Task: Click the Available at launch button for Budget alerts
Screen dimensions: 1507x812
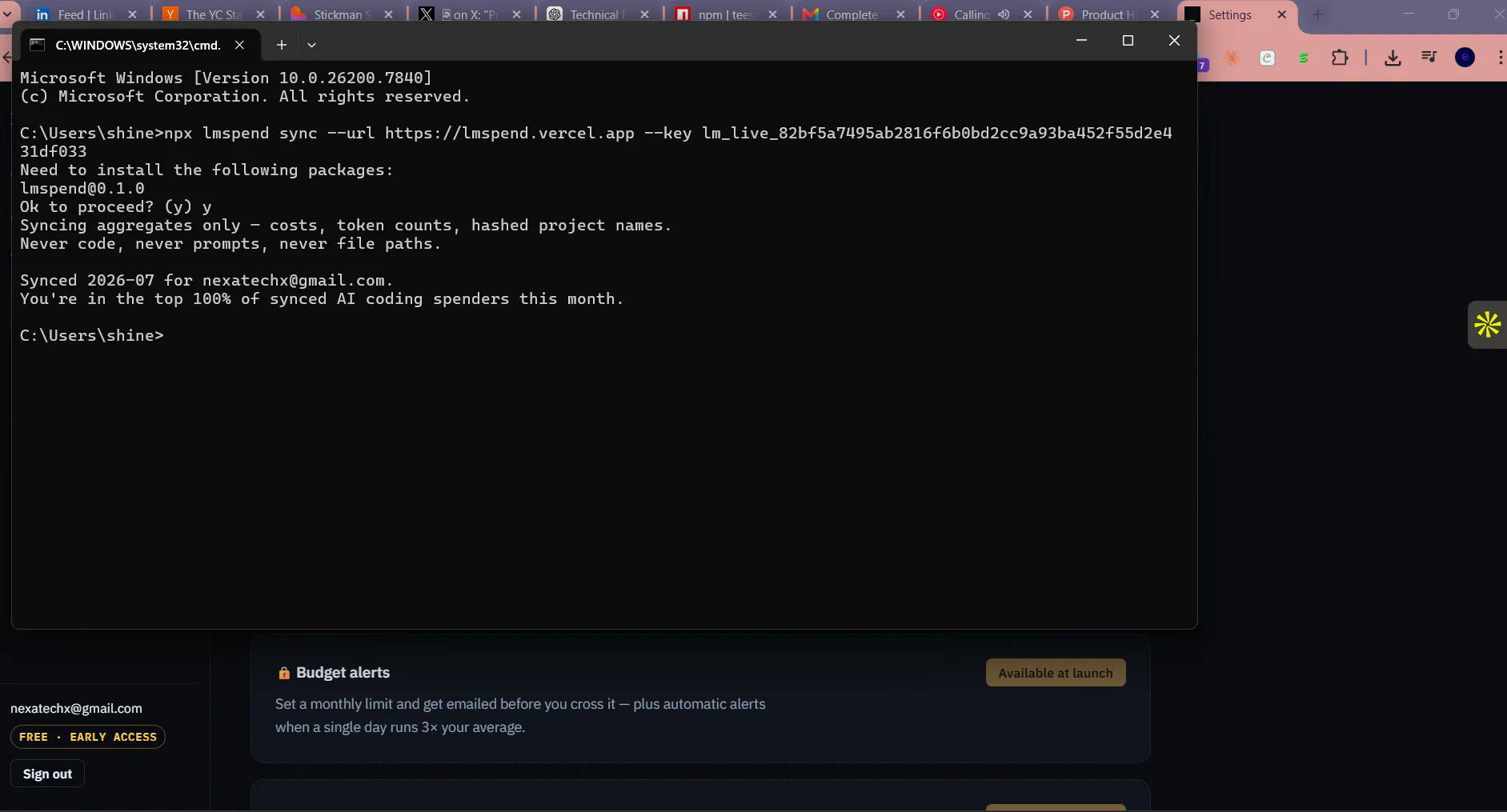Action: (1056, 673)
